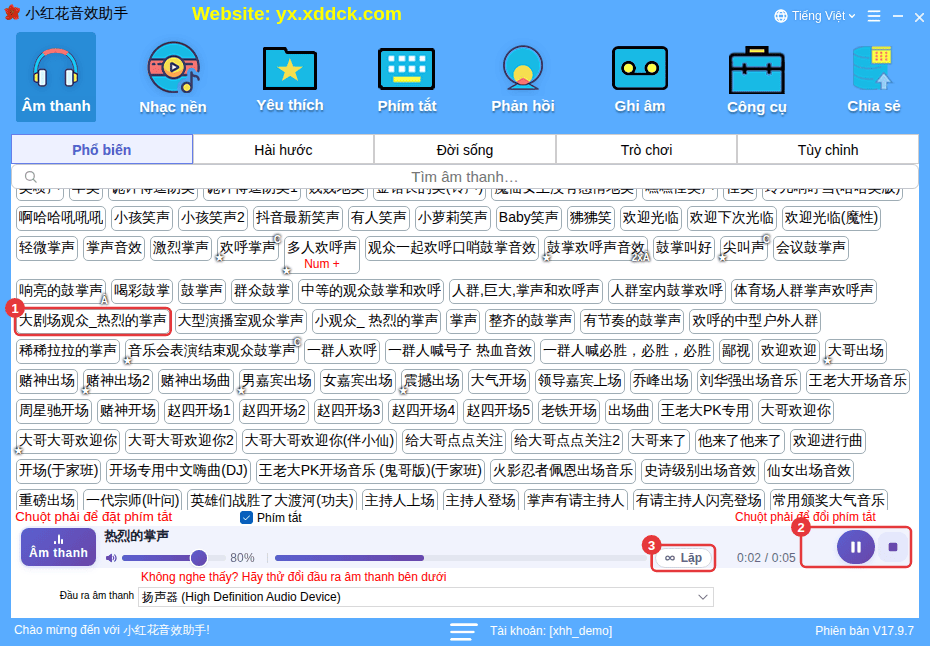Viewport: 930px width, 646px height.
Task: Play the 王老大PK专用 sound
Action: click(705, 410)
